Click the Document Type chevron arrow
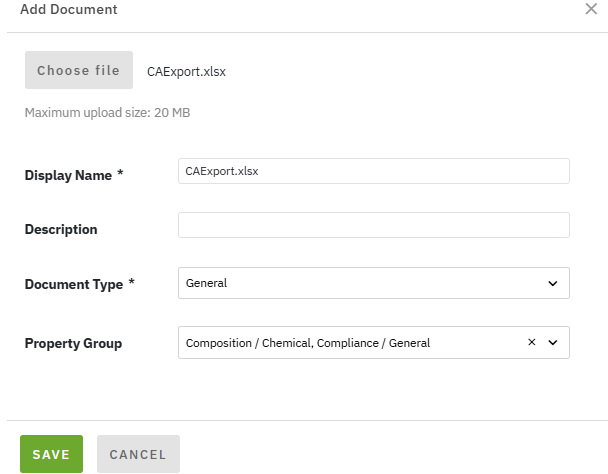The height and width of the screenshot is (474, 608). pyautogui.click(x=553, y=283)
